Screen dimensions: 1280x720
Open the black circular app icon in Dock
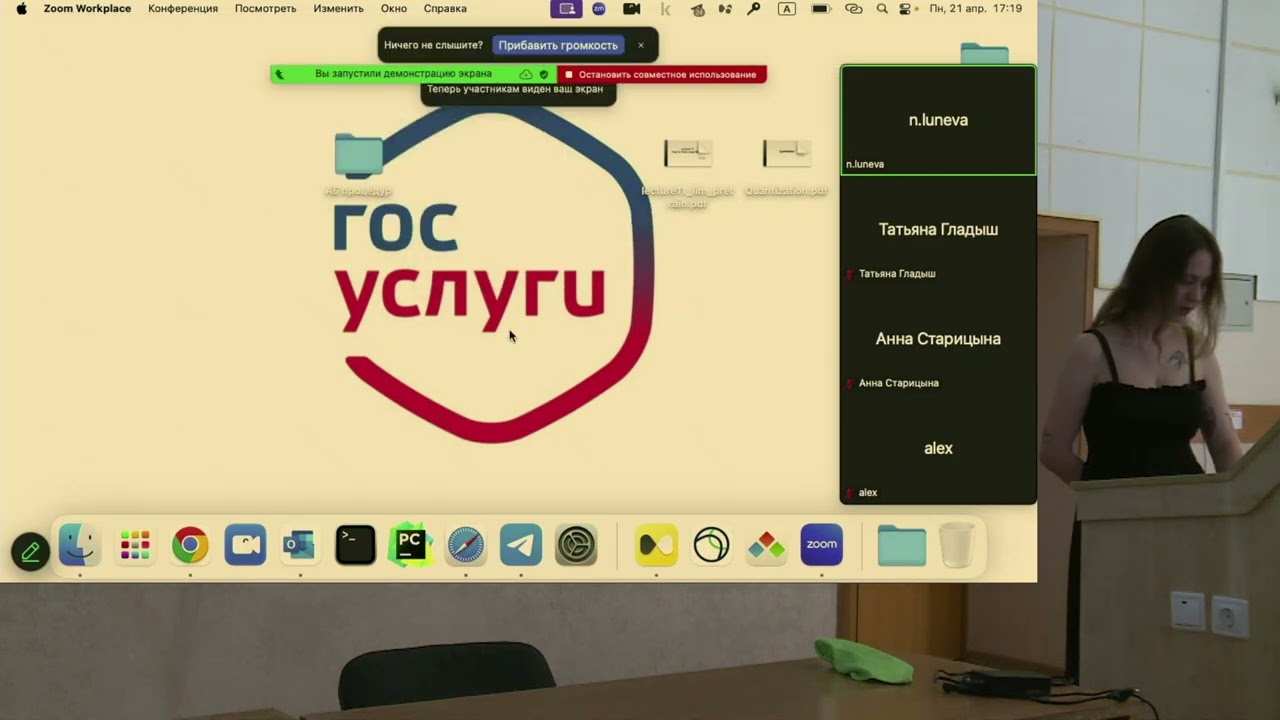tap(711, 545)
